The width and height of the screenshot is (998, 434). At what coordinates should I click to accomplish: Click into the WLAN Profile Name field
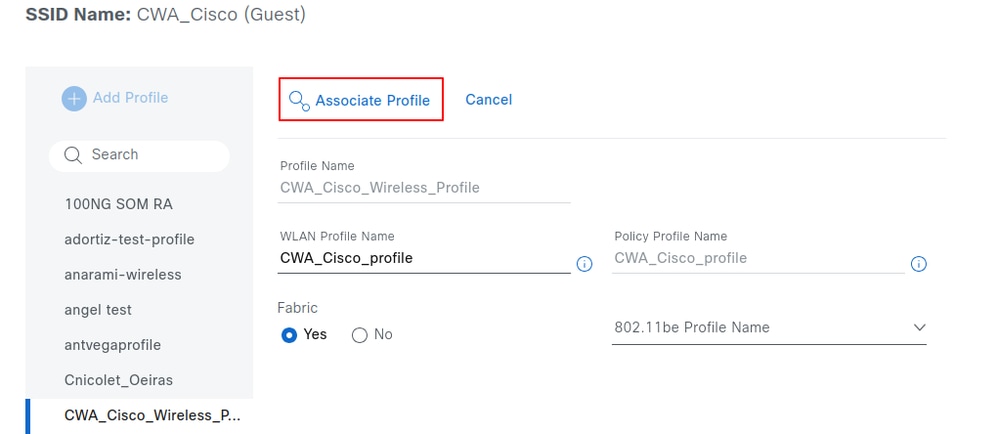[x=424, y=258]
